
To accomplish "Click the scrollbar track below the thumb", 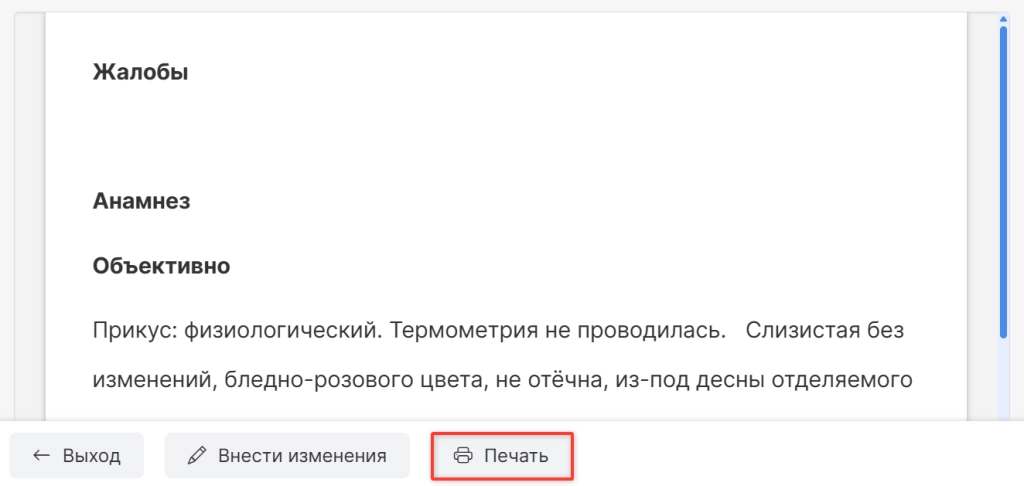I will (1003, 385).
